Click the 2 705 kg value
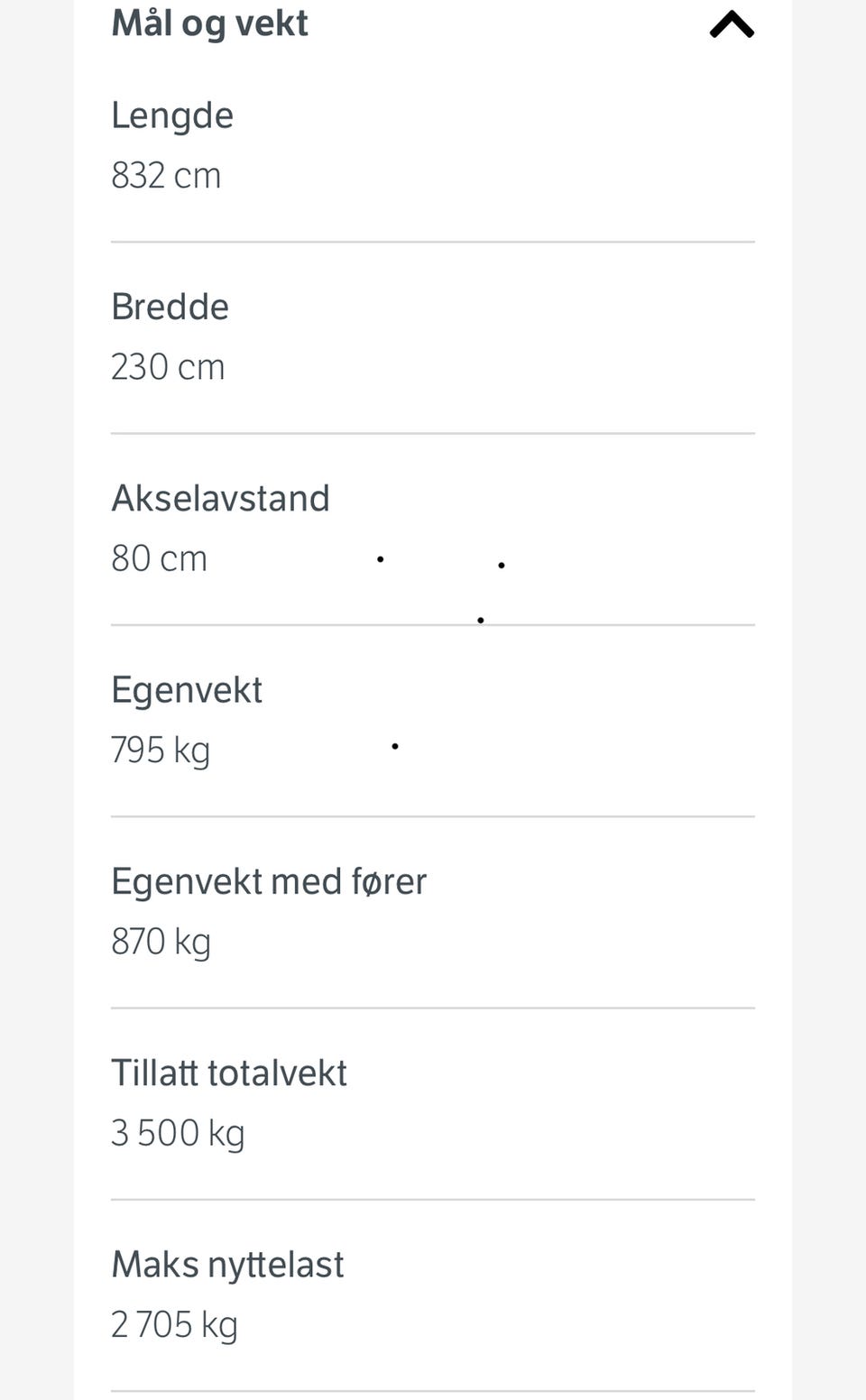 click(174, 1324)
